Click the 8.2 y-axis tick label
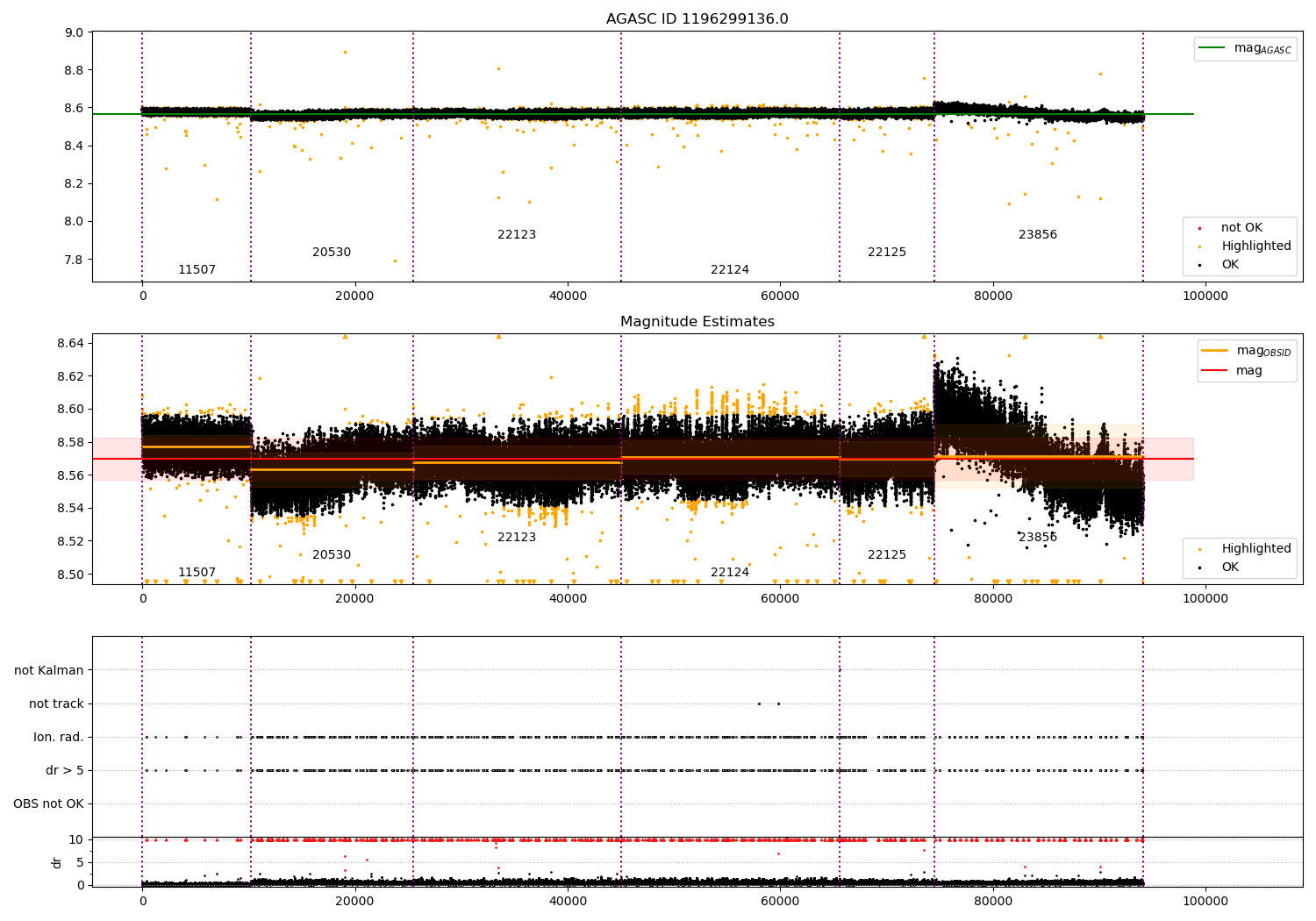 (x=75, y=183)
